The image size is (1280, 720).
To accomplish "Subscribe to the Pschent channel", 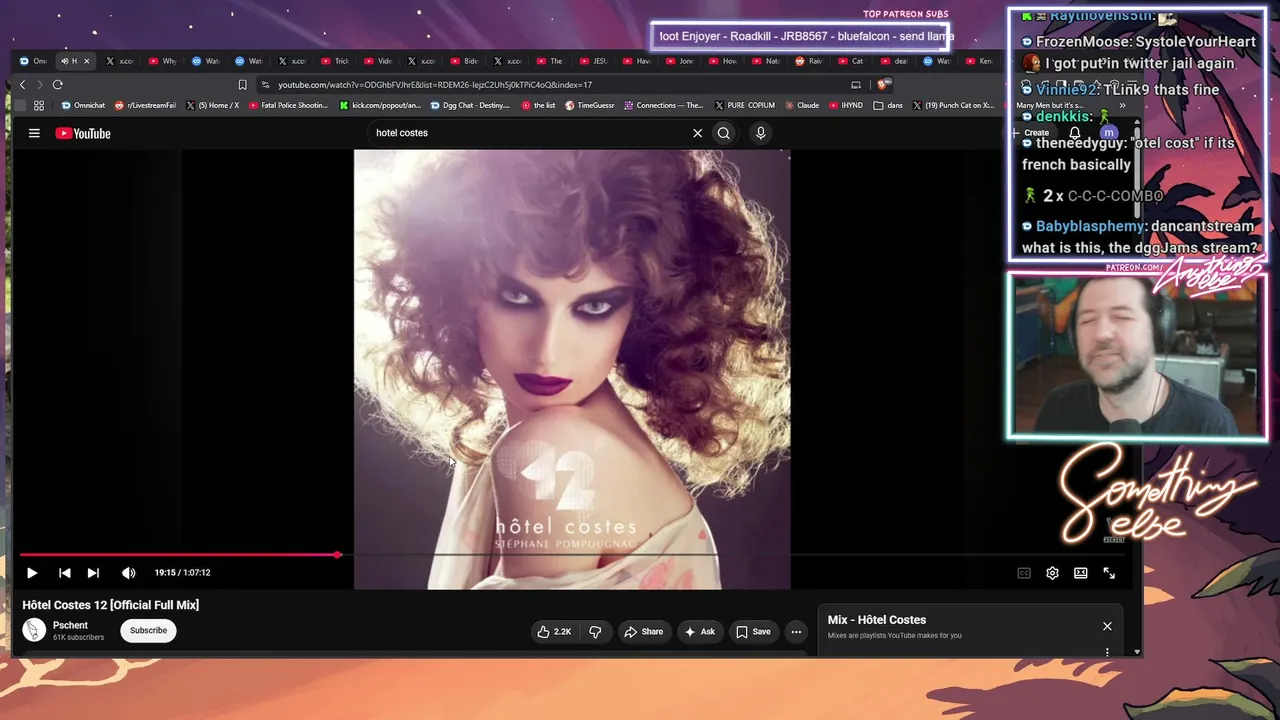I will point(148,630).
